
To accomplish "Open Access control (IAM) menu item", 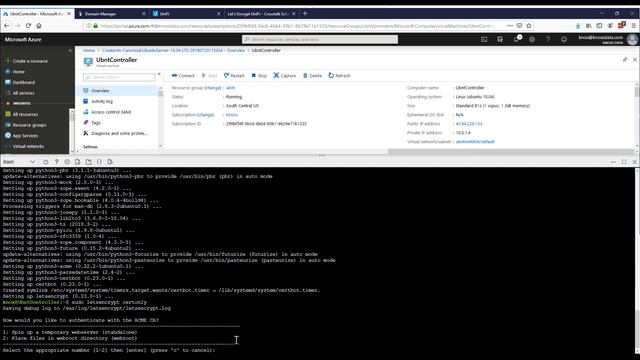I will pos(117,112).
